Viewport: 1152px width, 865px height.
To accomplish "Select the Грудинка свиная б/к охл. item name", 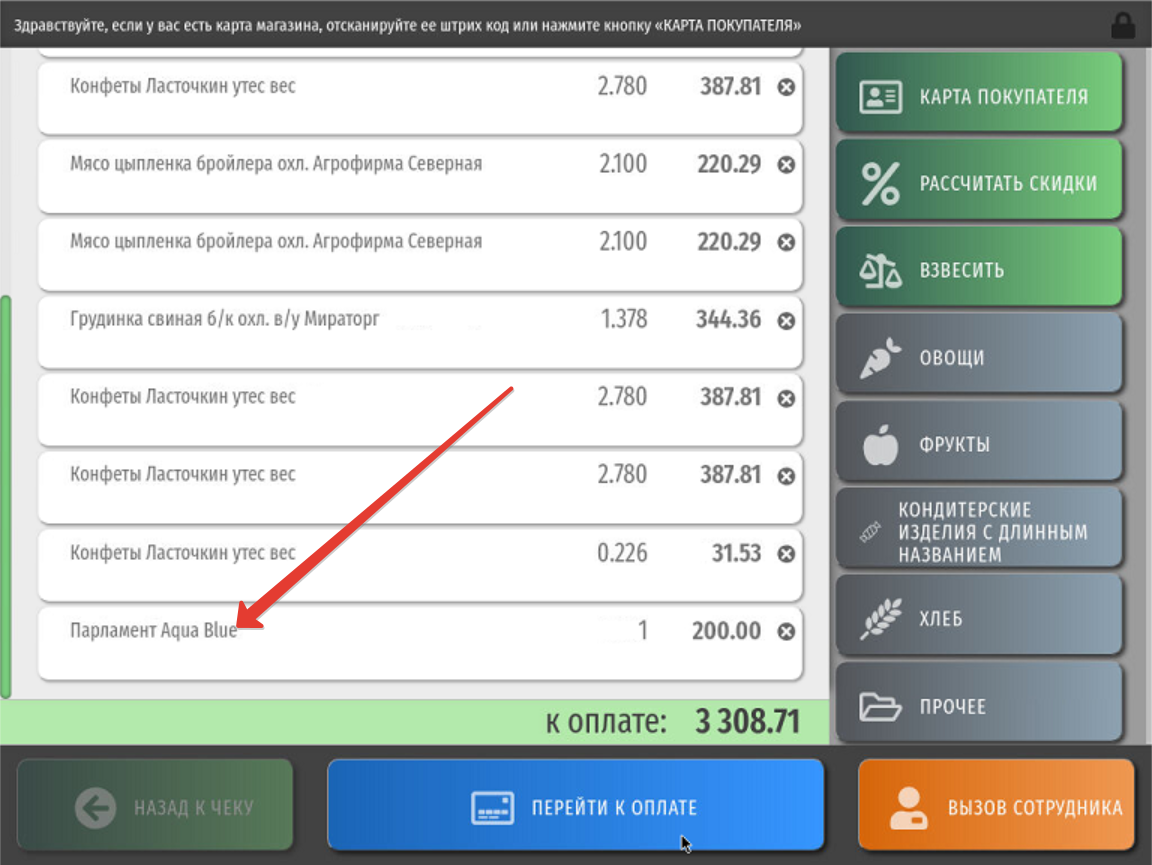I will [x=225, y=319].
